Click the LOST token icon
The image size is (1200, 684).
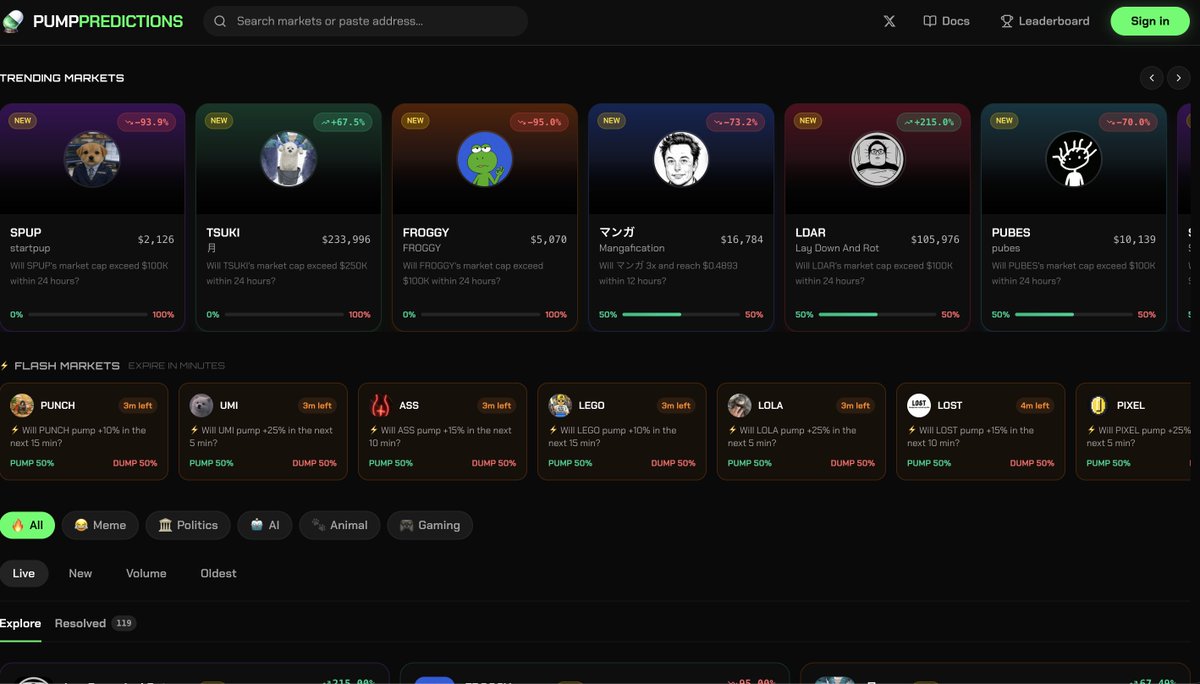coord(919,405)
